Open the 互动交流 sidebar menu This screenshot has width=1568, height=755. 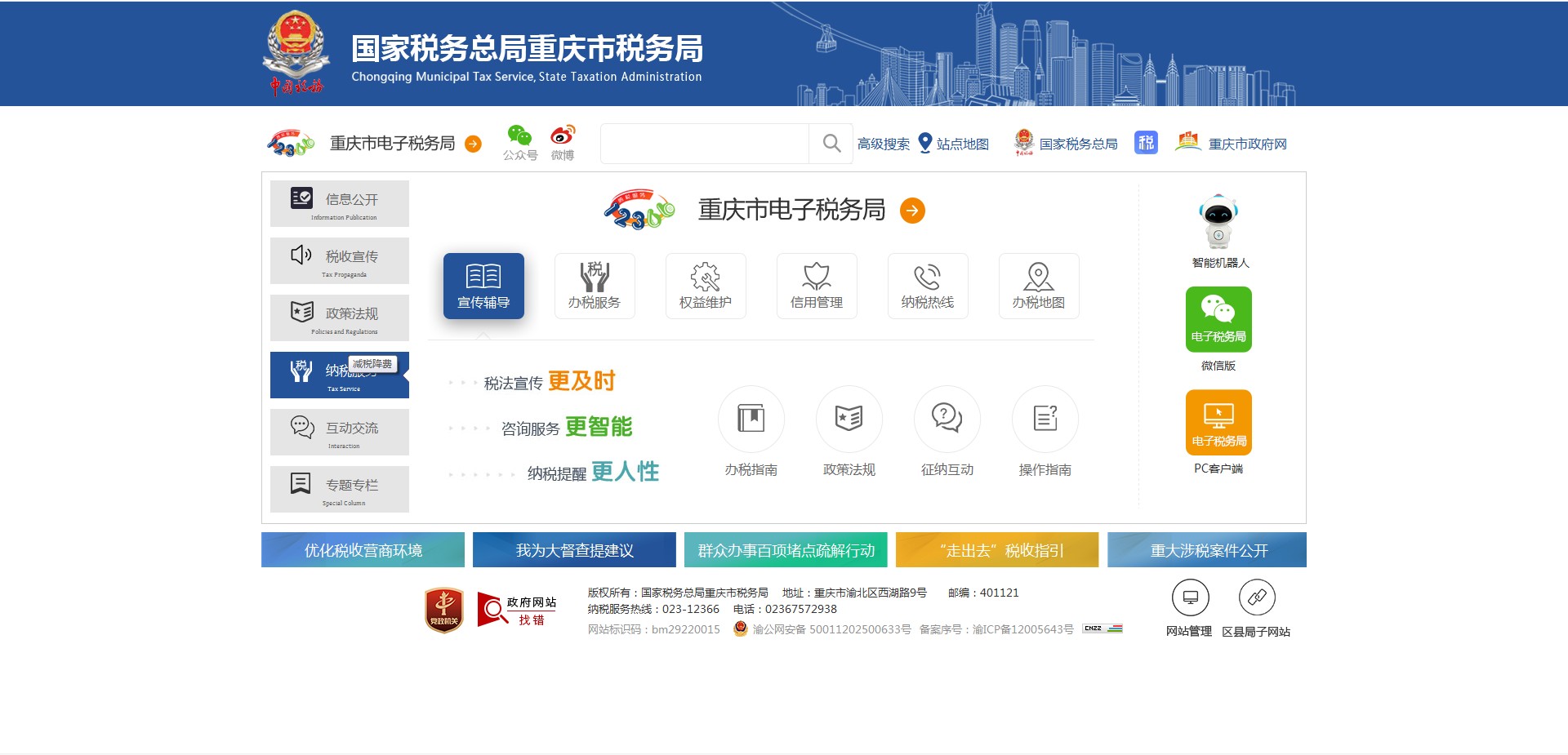[x=340, y=432]
